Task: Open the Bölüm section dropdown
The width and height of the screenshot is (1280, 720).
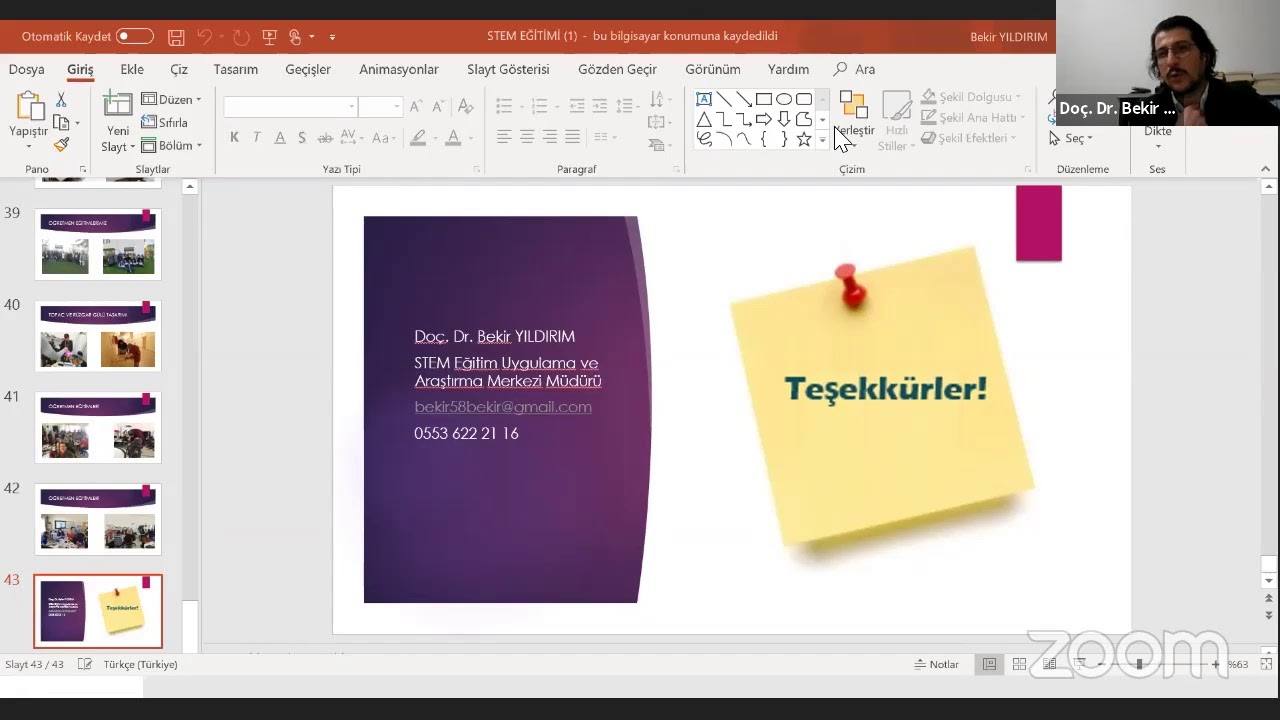Action: [171, 145]
